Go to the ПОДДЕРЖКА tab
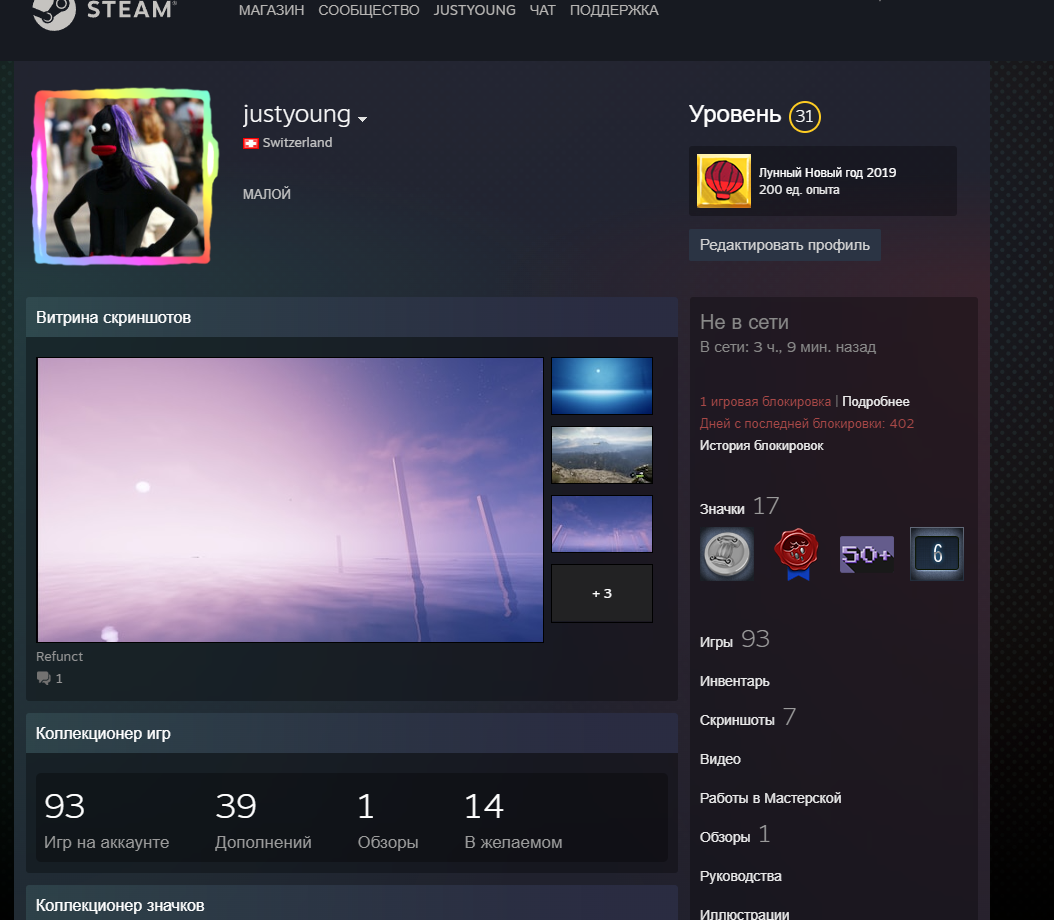This screenshot has width=1054, height=920. point(614,10)
